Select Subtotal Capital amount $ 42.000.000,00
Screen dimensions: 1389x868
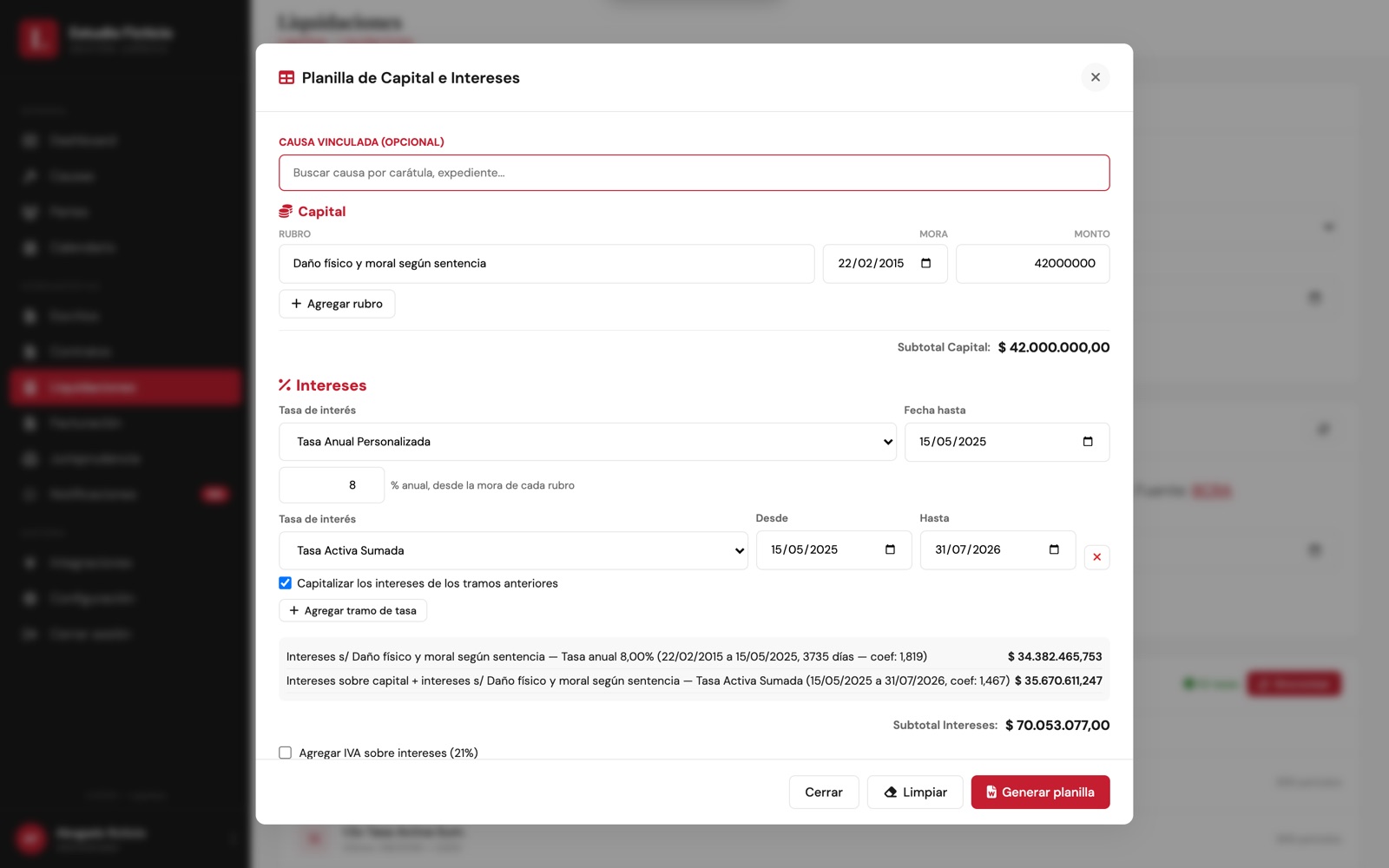click(x=1054, y=347)
